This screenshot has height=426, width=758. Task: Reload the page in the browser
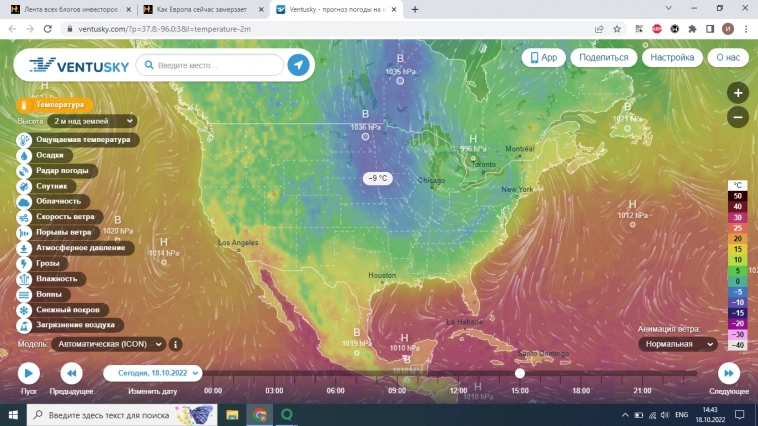coord(47,29)
